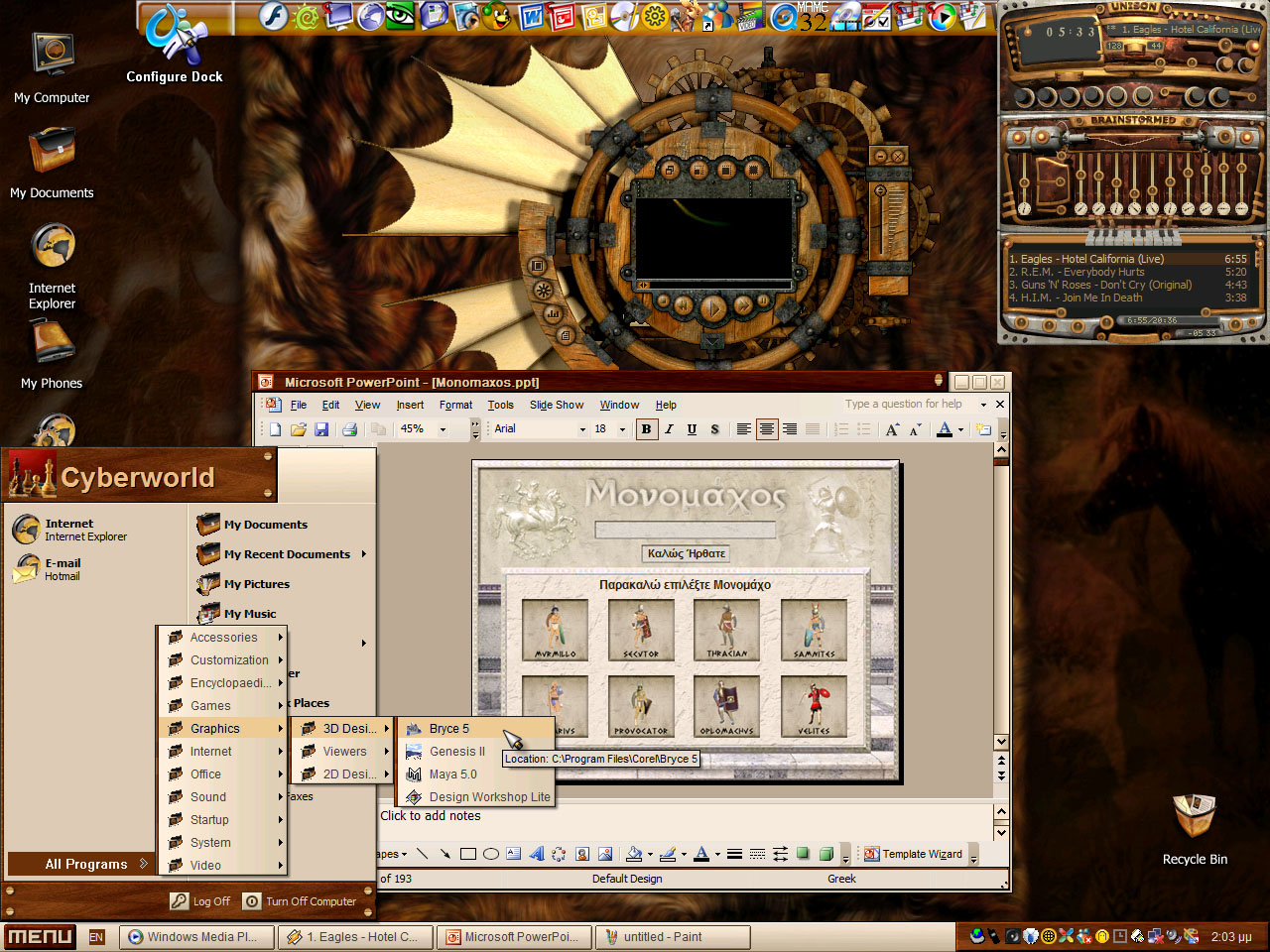Screen dimensions: 1270x952
Task: Click the EN language indicator in the taskbar
Action: (x=96, y=937)
